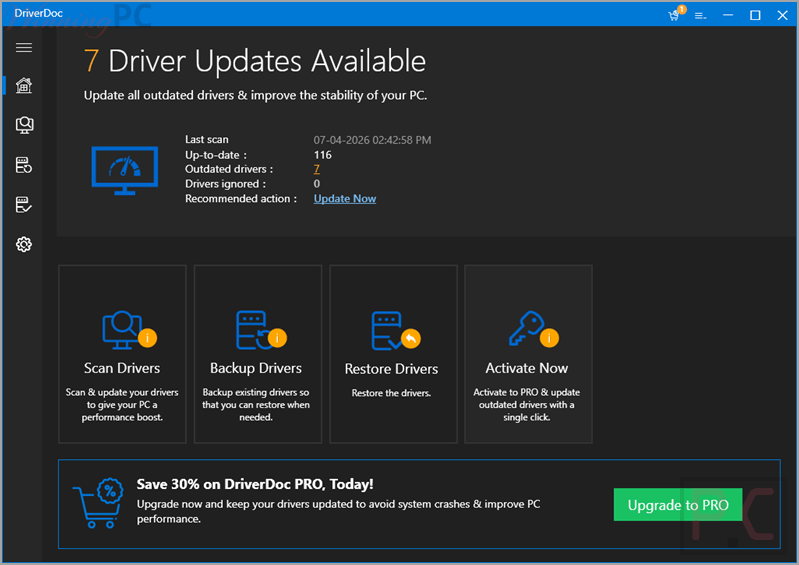Minimize the DriverDoc window
Screen dimensions: 799x565
pos(728,15)
